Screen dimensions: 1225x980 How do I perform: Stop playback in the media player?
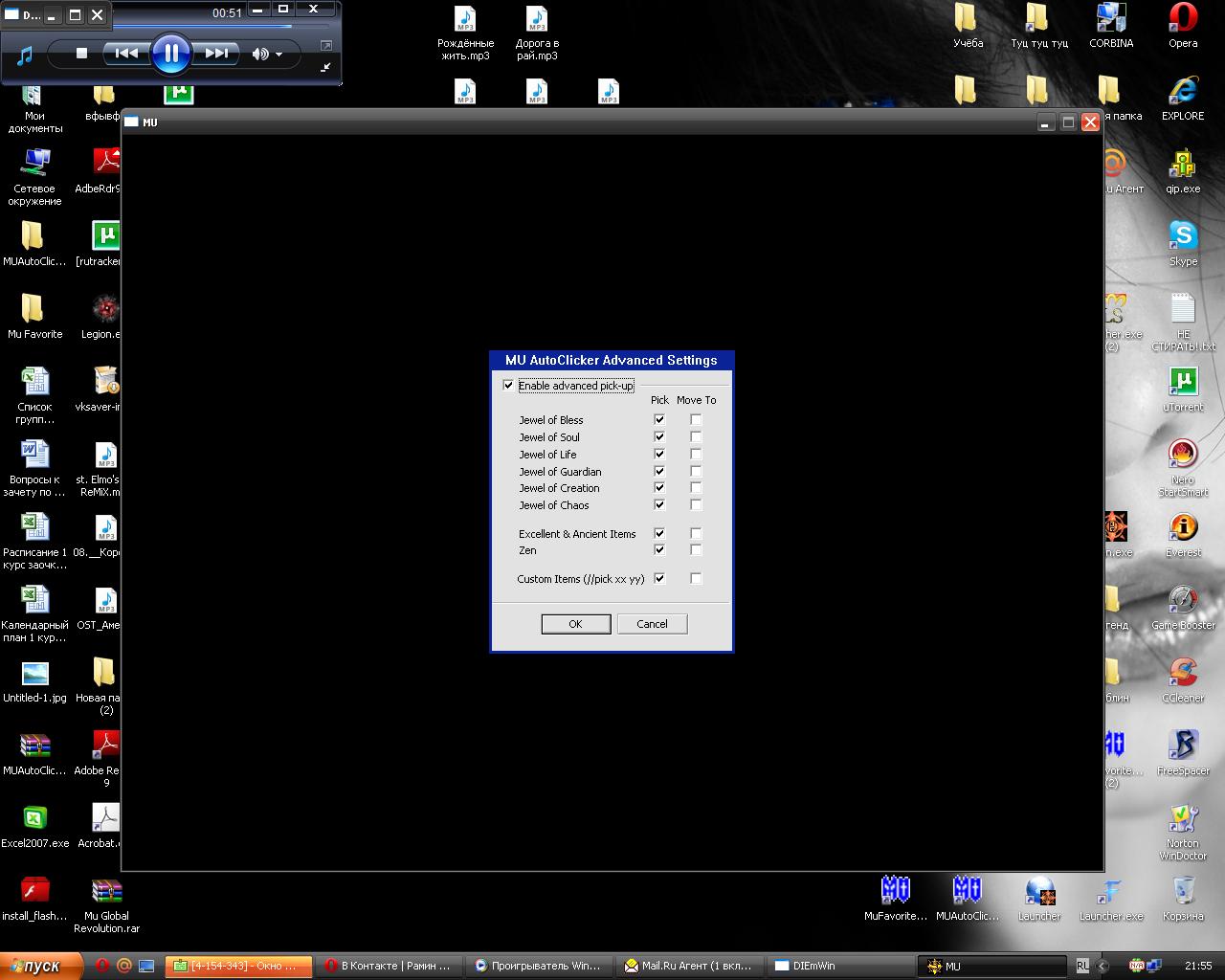click(81, 54)
